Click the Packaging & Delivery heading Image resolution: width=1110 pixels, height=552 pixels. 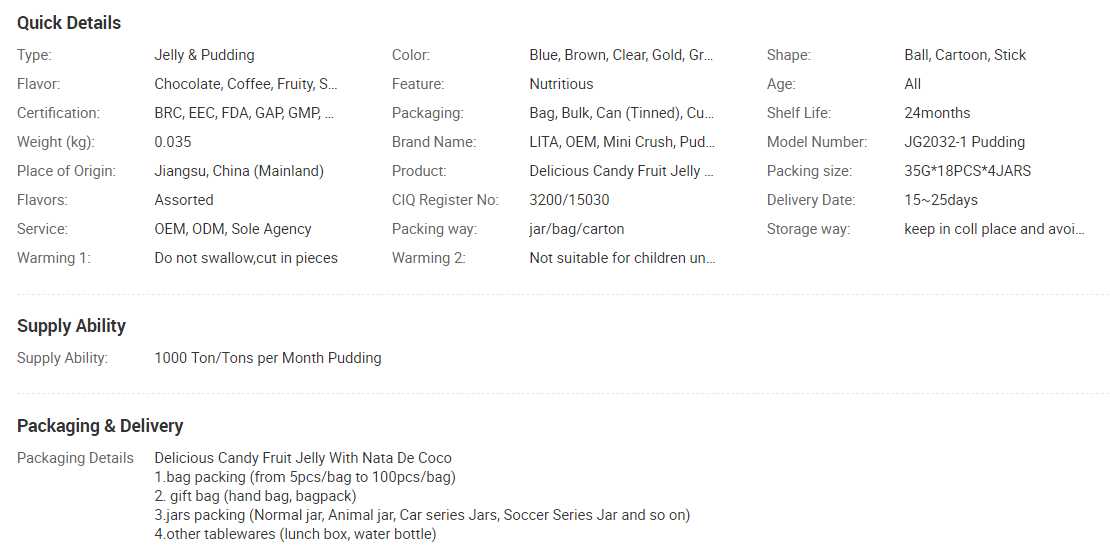(x=100, y=426)
